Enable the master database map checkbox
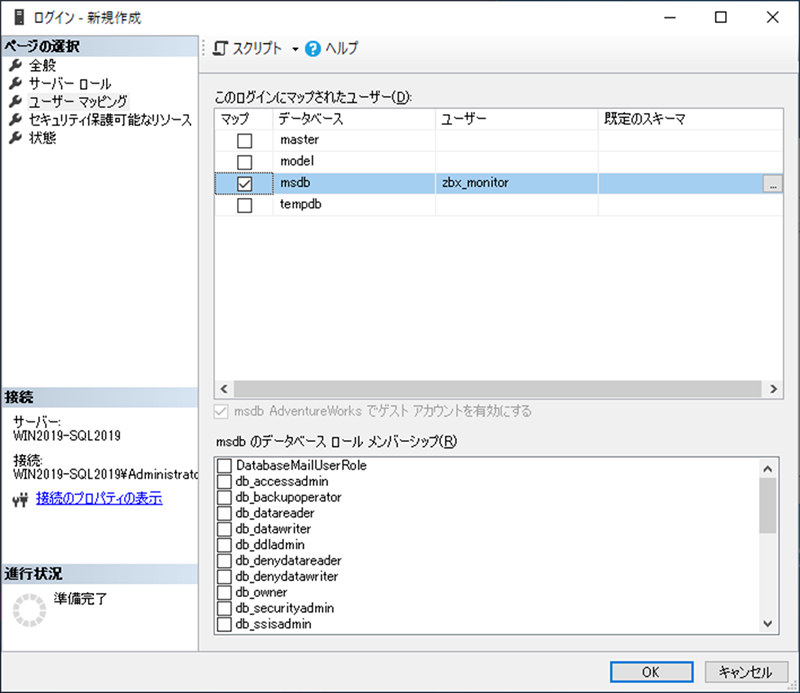Viewport: 800px width, 693px height. click(x=244, y=140)
